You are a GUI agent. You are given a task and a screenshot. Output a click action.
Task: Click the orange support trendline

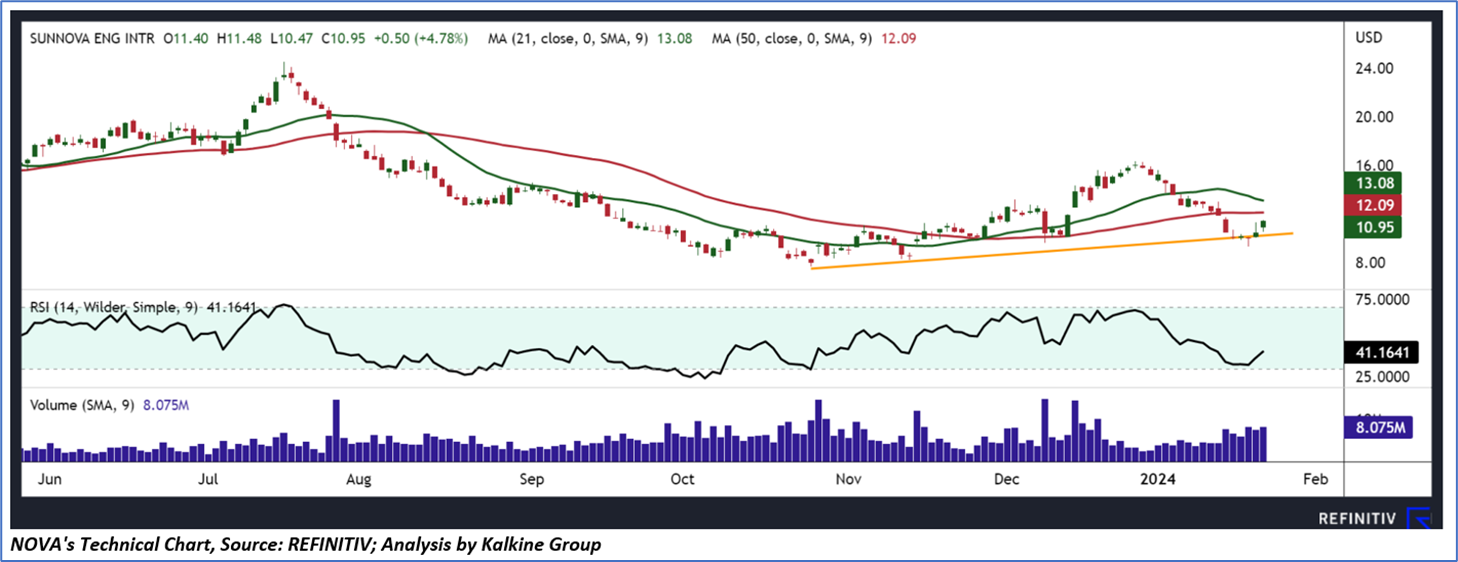click(1050, 250)
